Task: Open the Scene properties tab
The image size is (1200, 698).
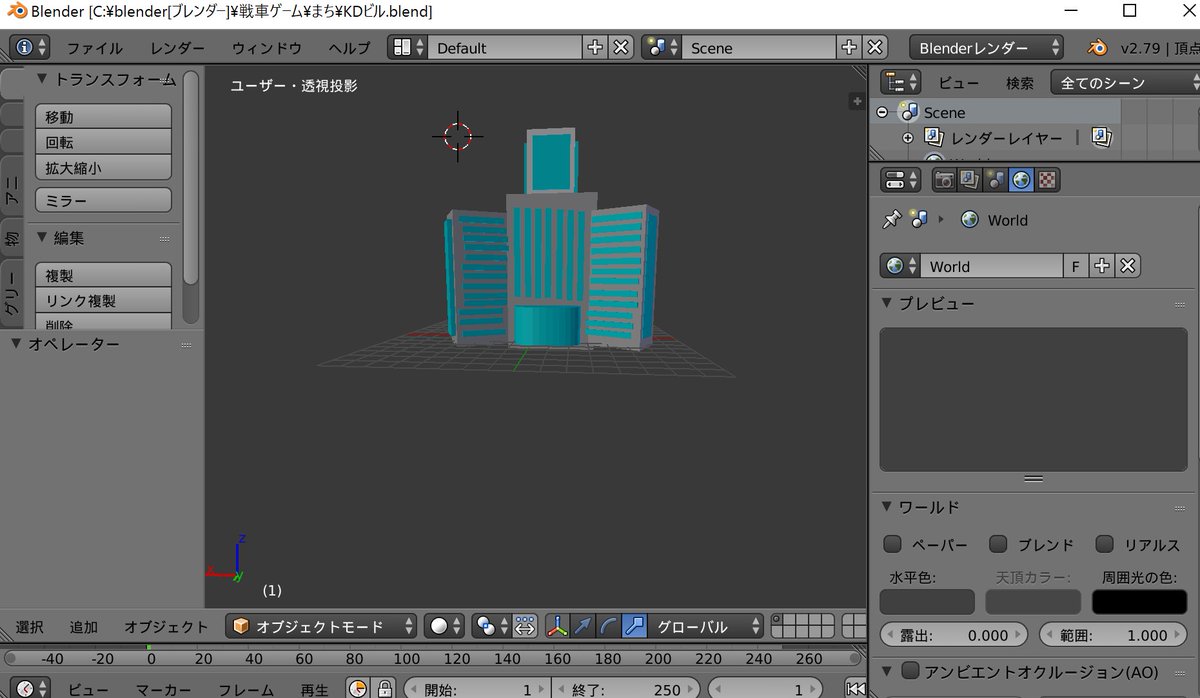Action: (x=994, y=180)
